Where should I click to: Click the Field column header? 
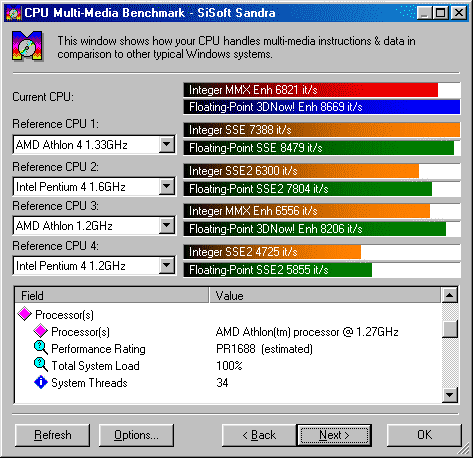coord(112,295)
